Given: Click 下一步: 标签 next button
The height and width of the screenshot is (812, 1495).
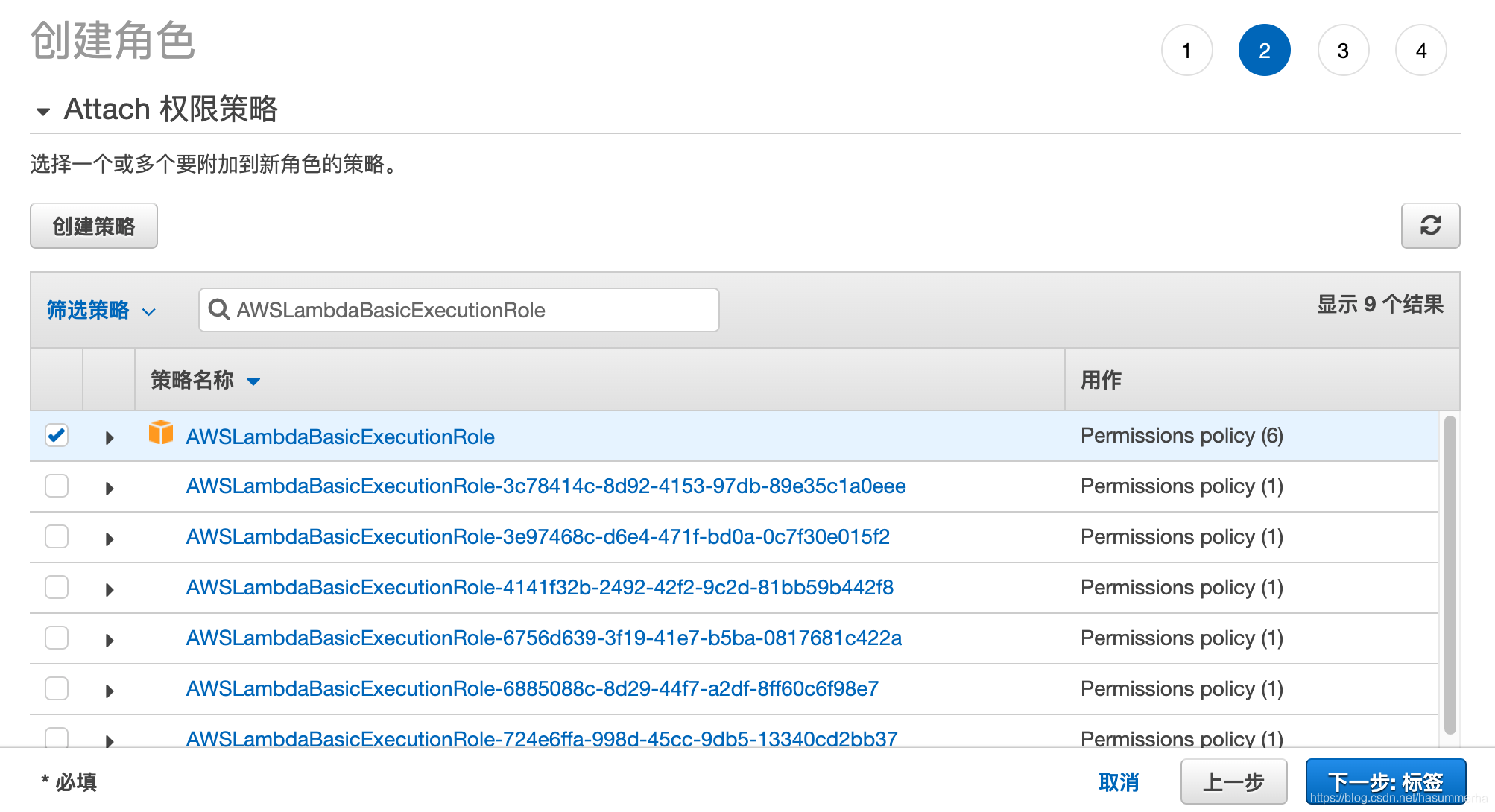Looking at the screenshot, I should click(x=1385, y=782).
